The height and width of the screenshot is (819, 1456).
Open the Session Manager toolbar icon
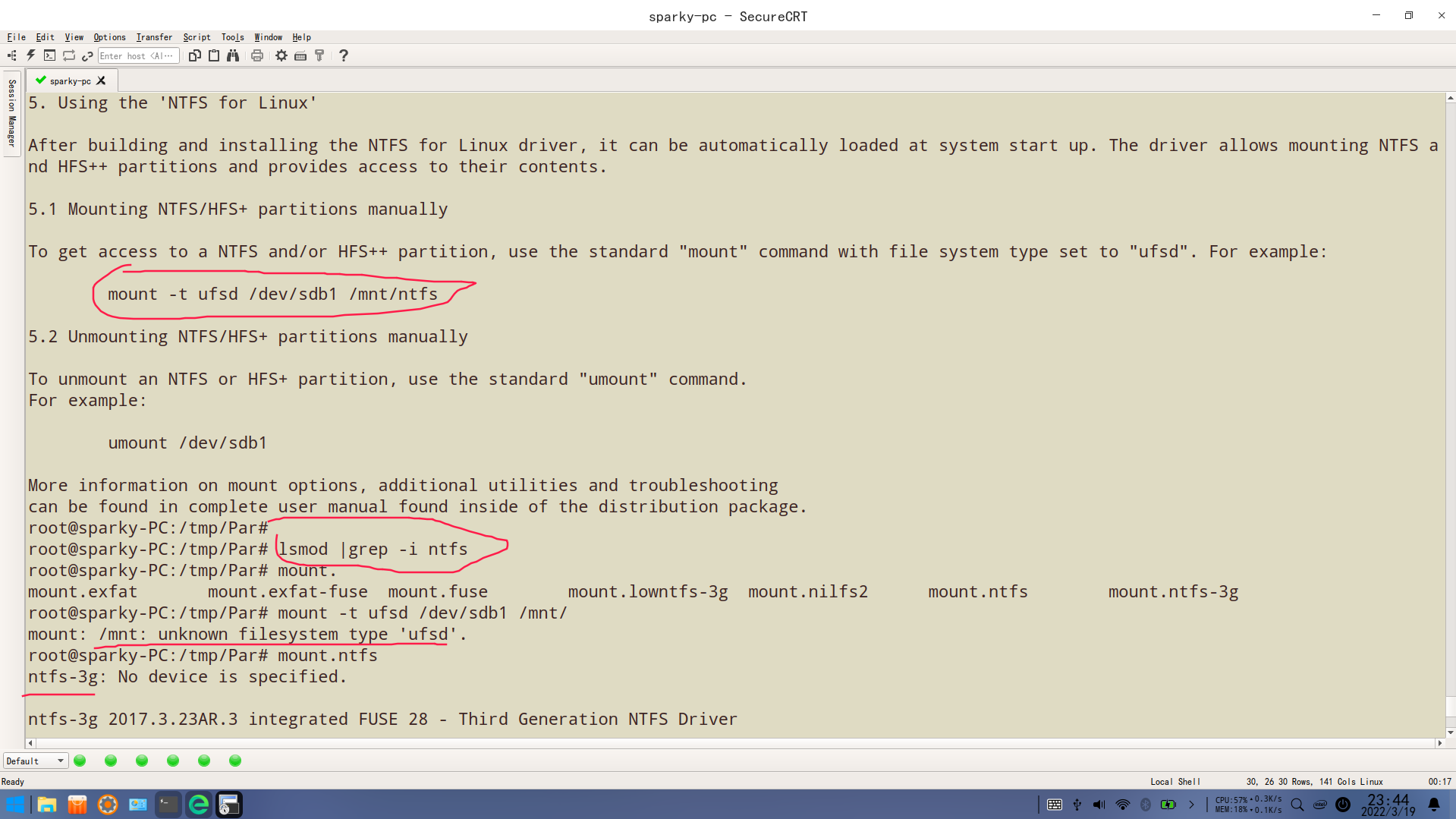(11, 55)
